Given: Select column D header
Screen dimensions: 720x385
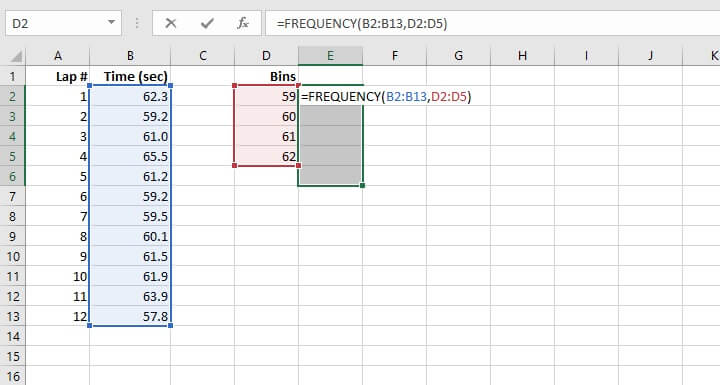Looking at the screenshot, I should [x=266, y=56].
